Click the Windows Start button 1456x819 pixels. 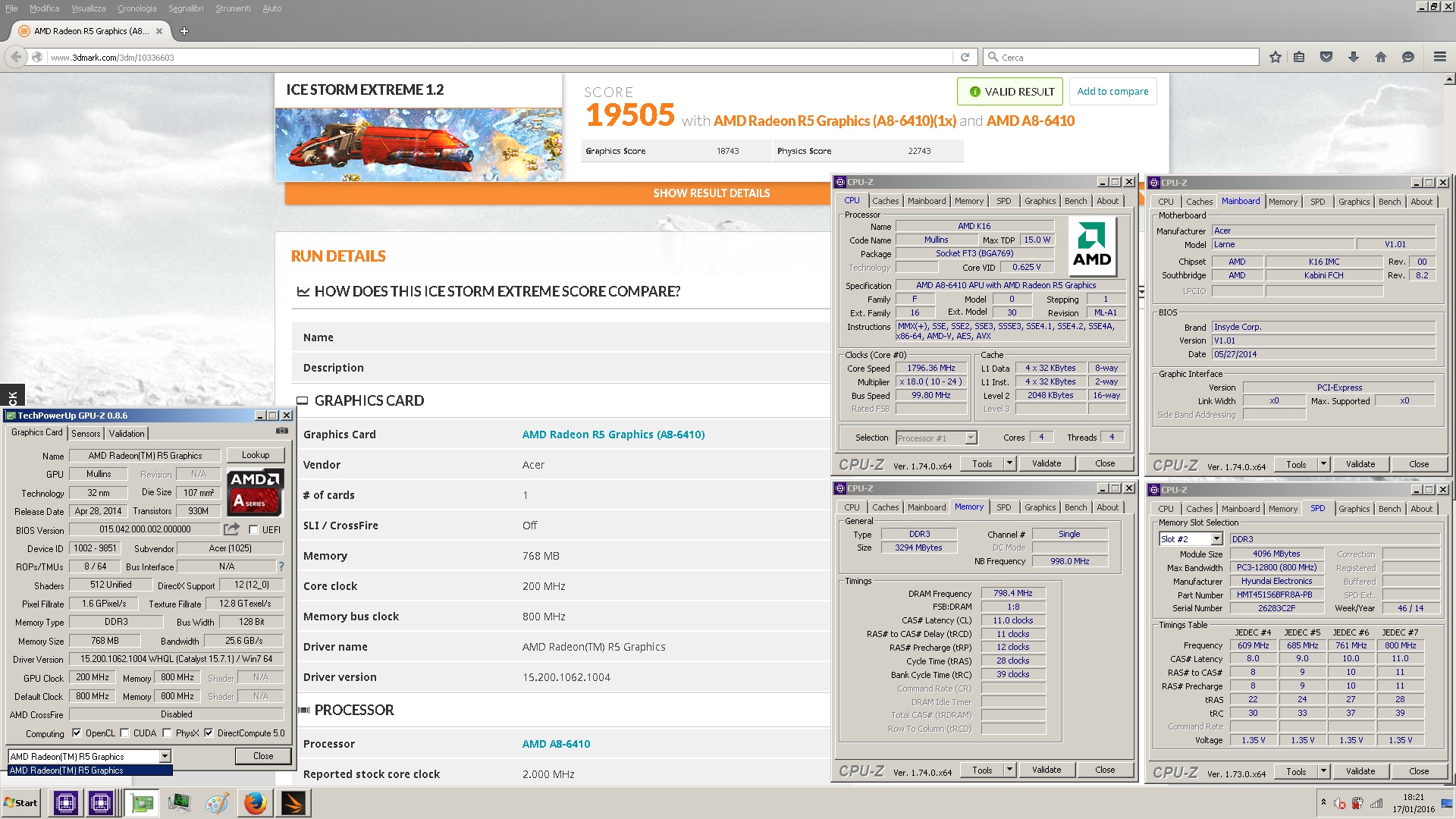(20, 802)
